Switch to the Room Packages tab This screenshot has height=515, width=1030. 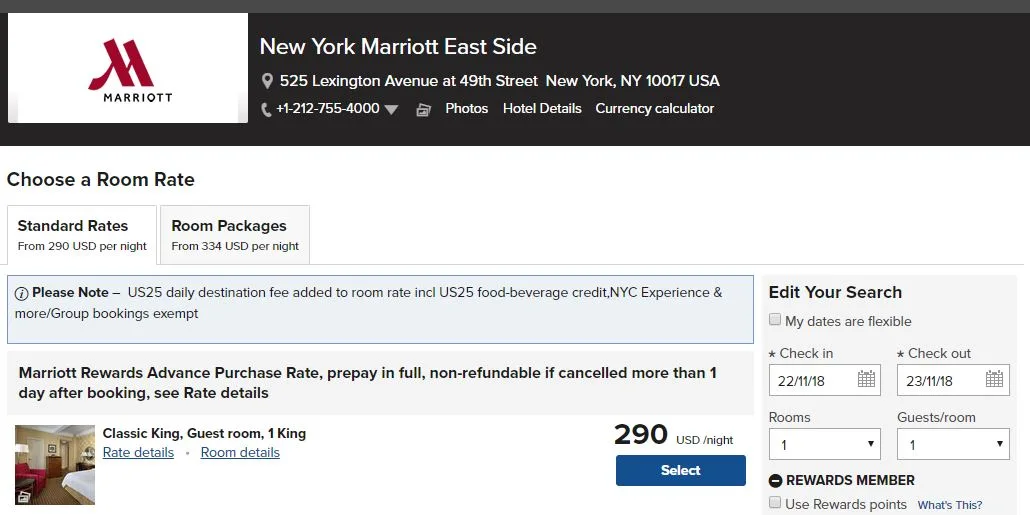pos(235,235)
